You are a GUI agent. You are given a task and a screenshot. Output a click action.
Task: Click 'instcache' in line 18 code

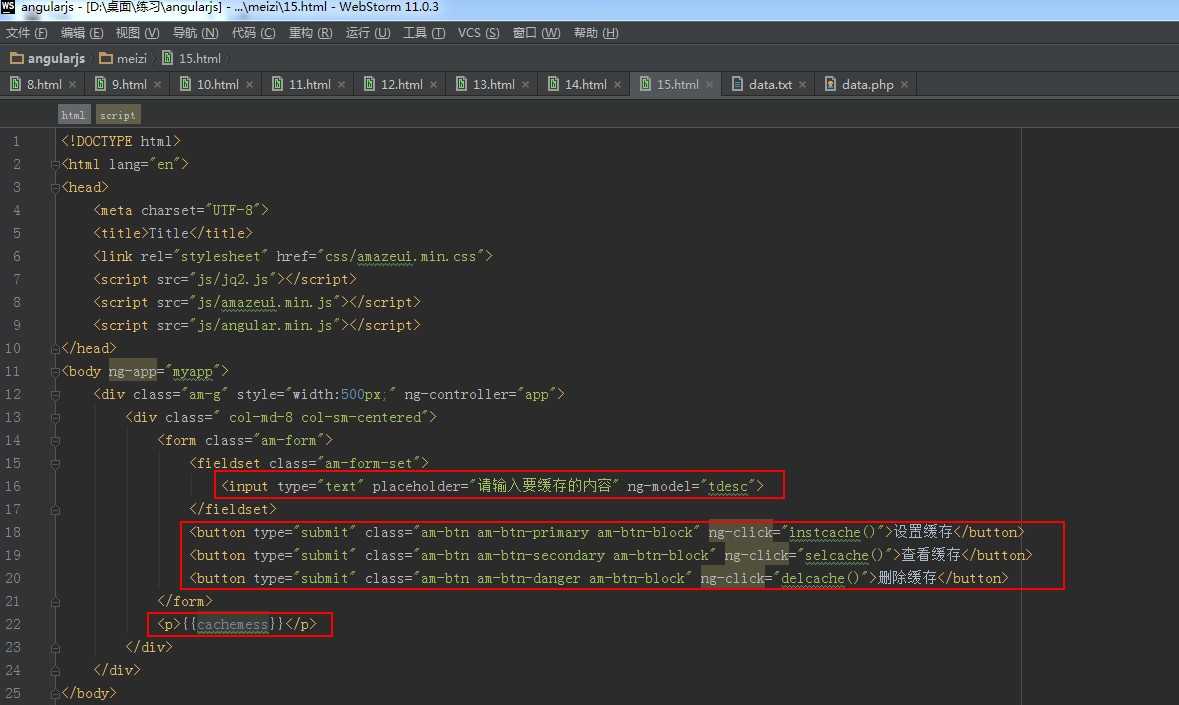(824, 532)
